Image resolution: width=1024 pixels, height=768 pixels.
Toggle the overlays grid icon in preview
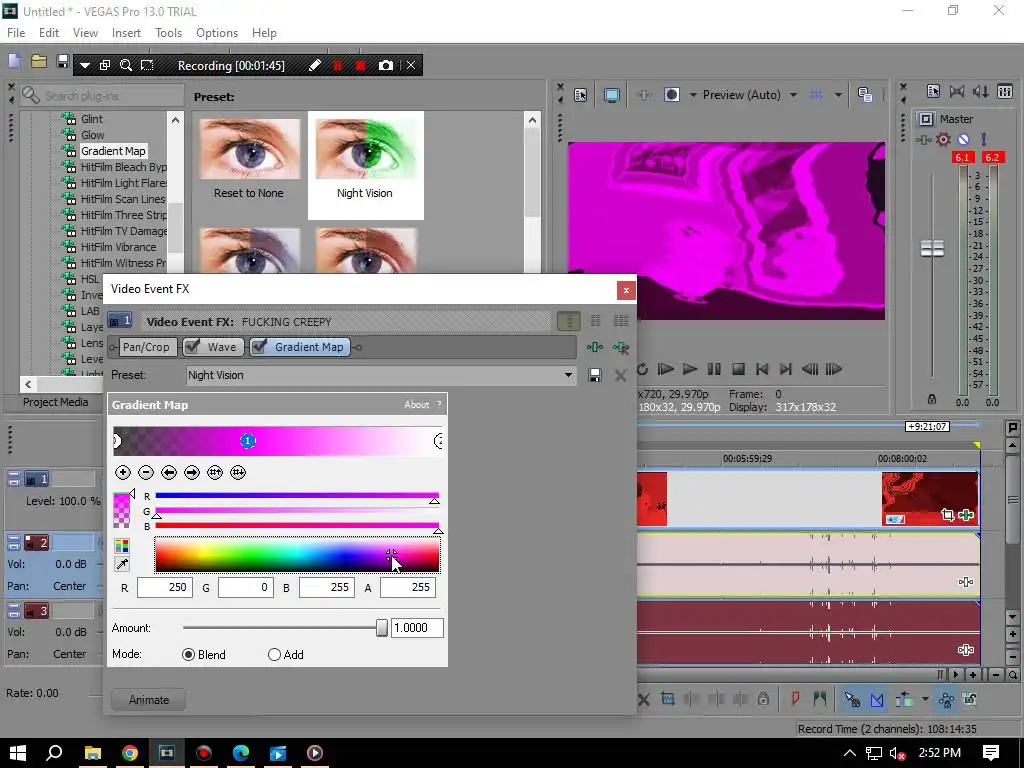click(x=816, y=95)
